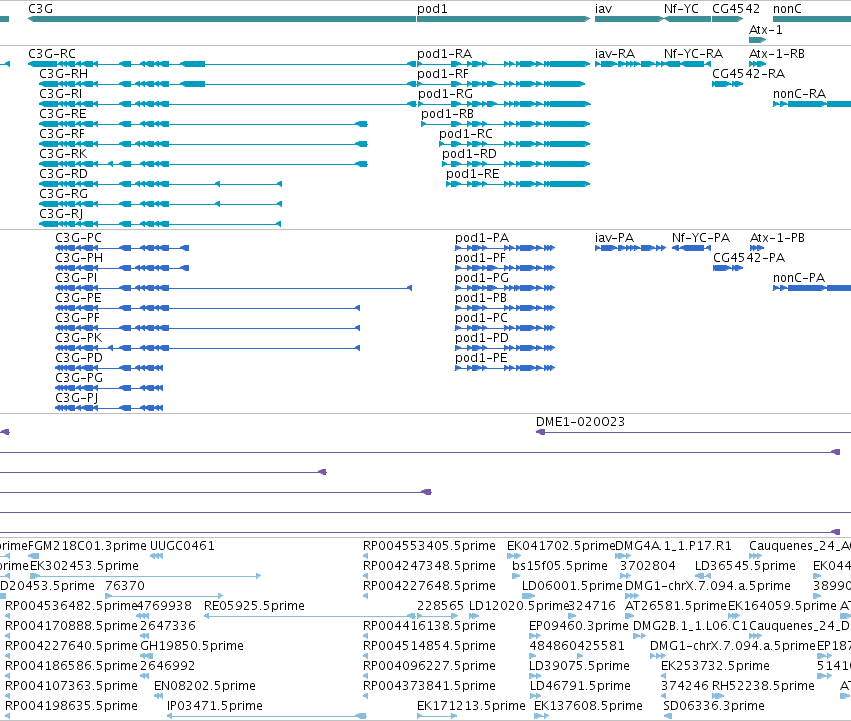The image size is (851, 721).
Task: Open transcript C3G-RI label
Action: point(61,94)
